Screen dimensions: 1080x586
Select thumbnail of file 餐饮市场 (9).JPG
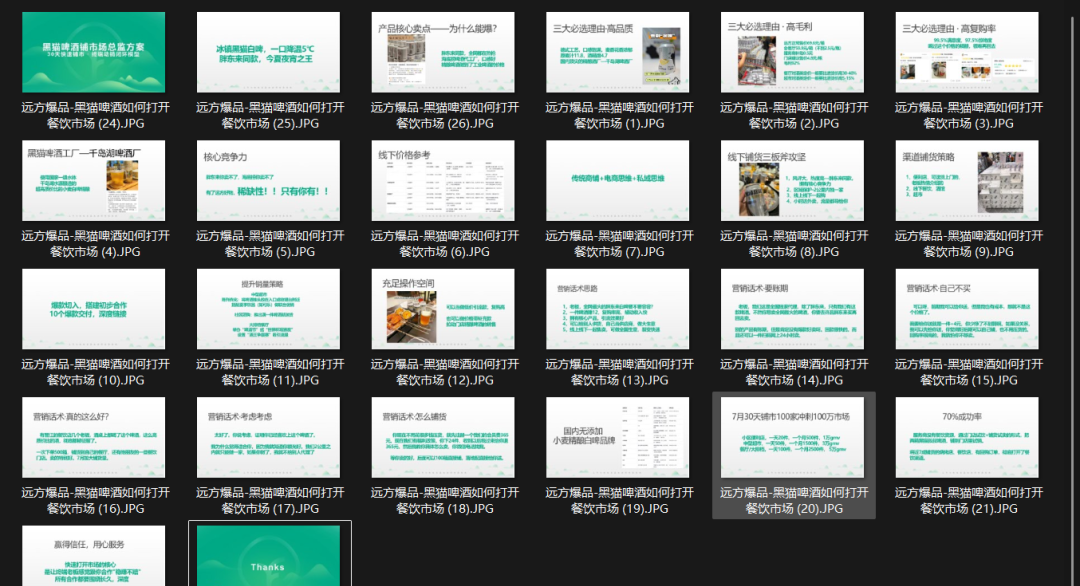(967, 181)
